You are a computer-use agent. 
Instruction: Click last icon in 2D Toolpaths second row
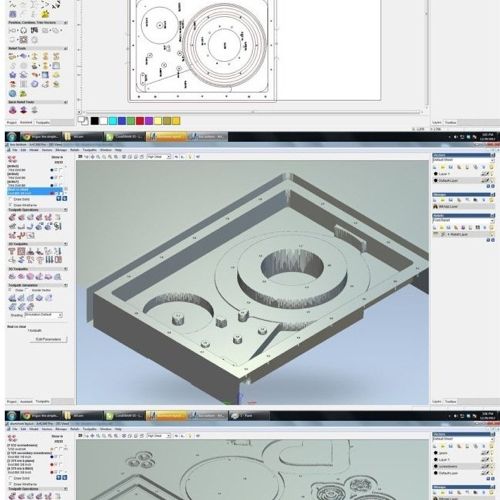[58, 260]
